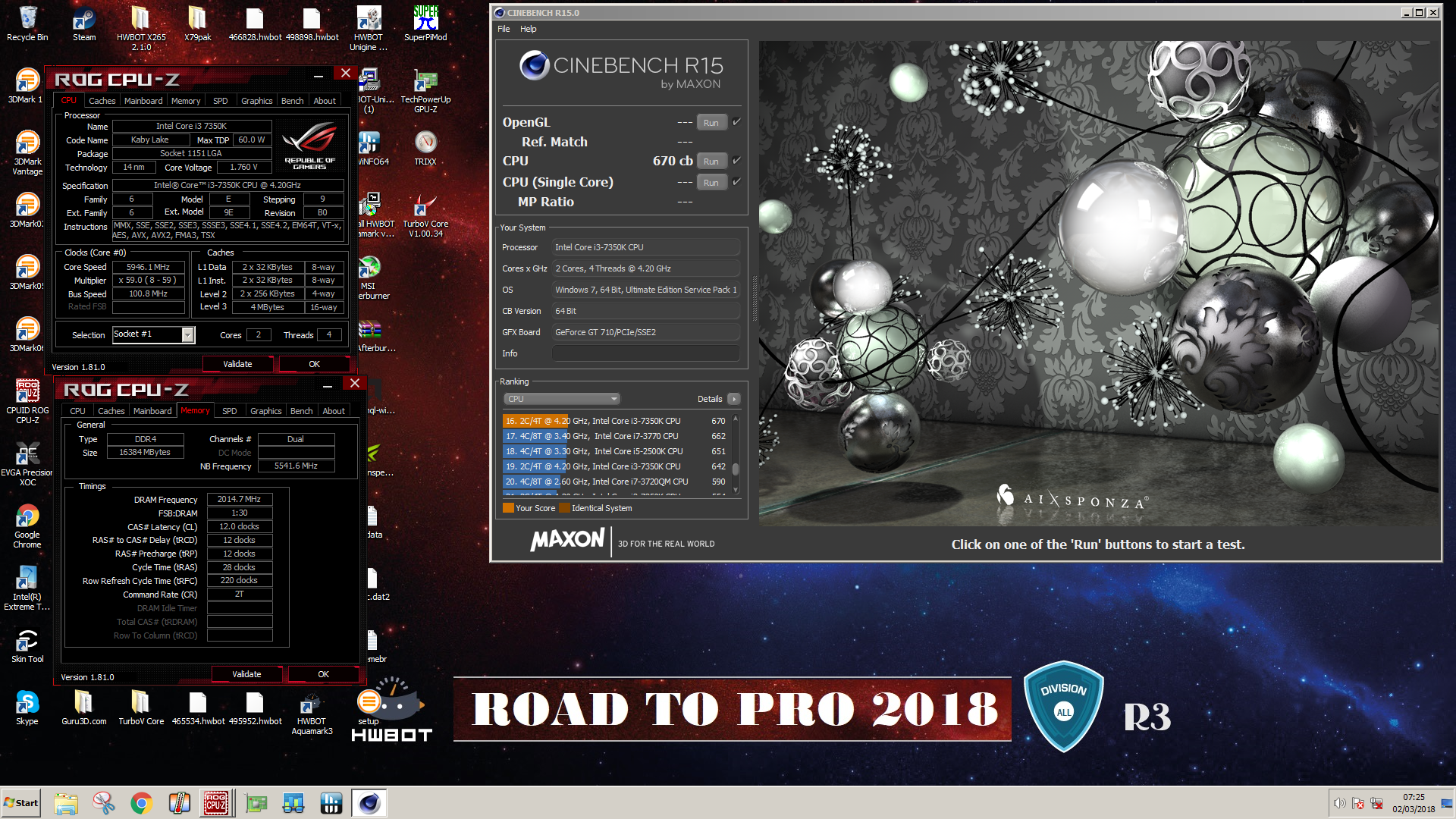
Task: Open the 466828.hwbot file
Action: (x=255, y=24)
